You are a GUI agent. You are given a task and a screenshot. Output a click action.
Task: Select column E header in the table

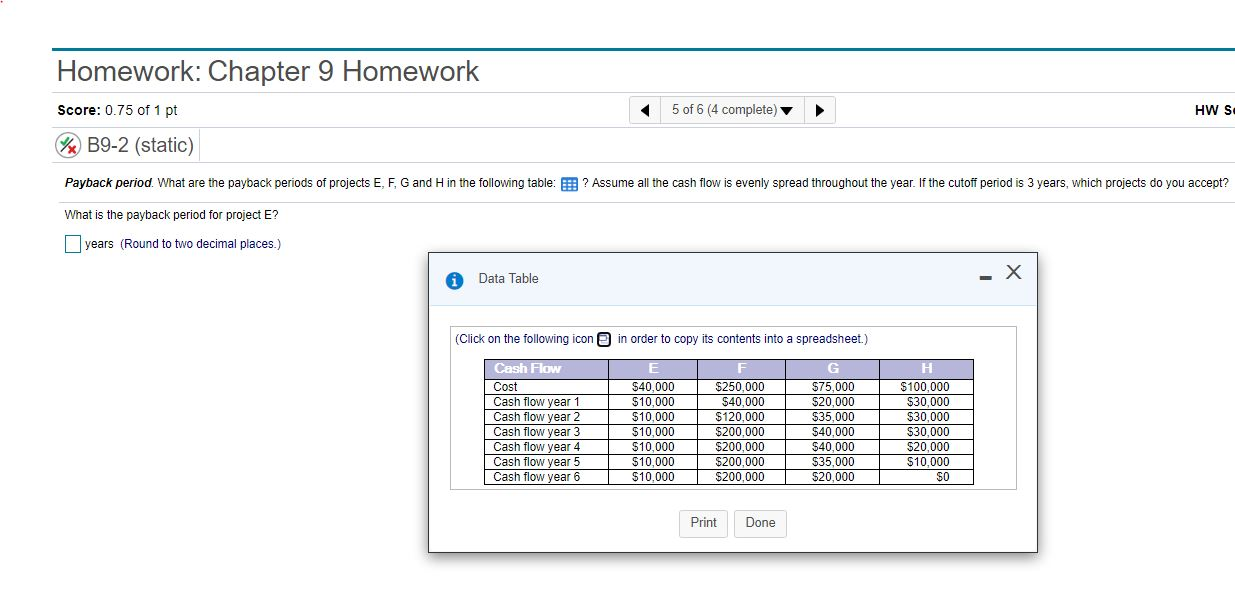point(652,368)
